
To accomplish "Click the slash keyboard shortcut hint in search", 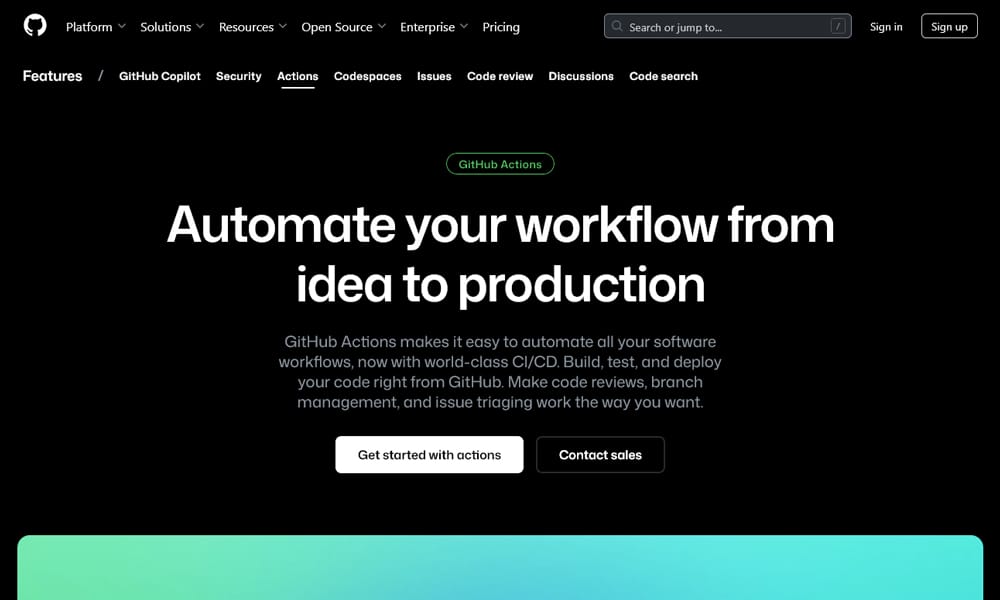I will [x=838, y=26].
